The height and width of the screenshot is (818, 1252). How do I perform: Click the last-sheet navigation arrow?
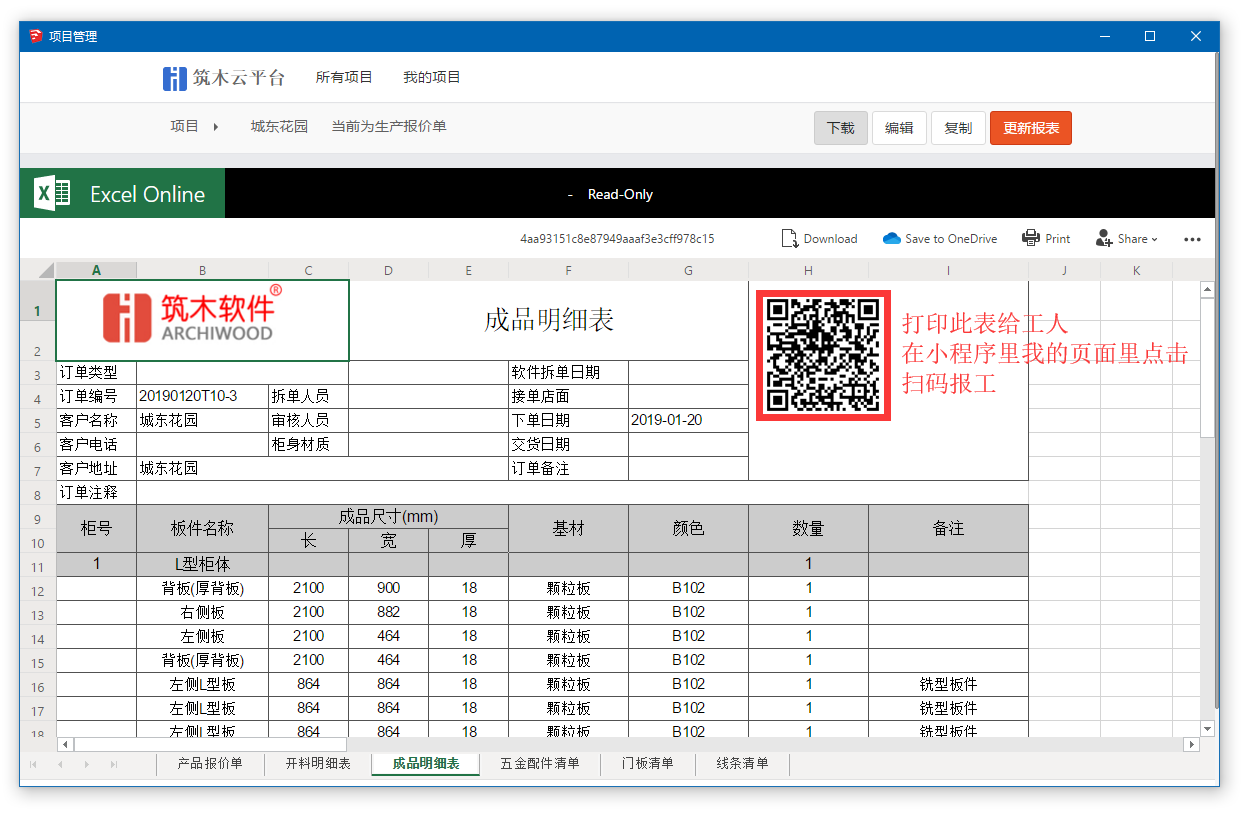pyautogui.click(x=113, y=765)
